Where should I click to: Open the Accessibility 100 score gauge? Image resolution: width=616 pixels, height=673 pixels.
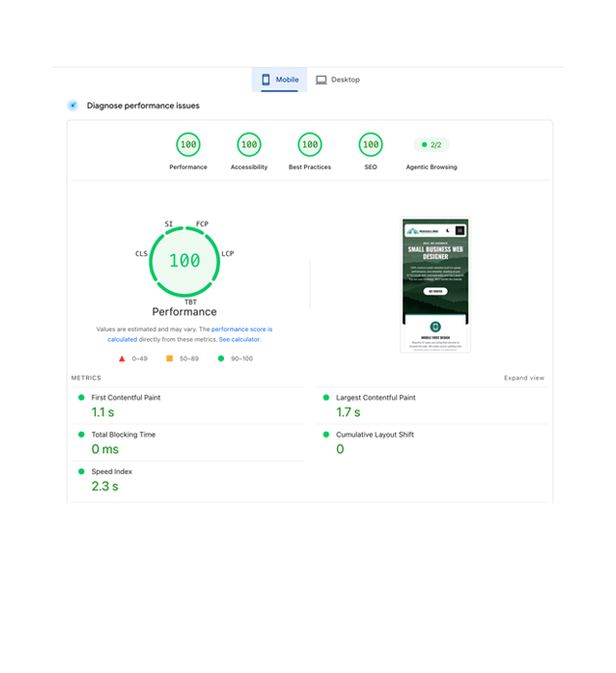(x=249, y=145)
